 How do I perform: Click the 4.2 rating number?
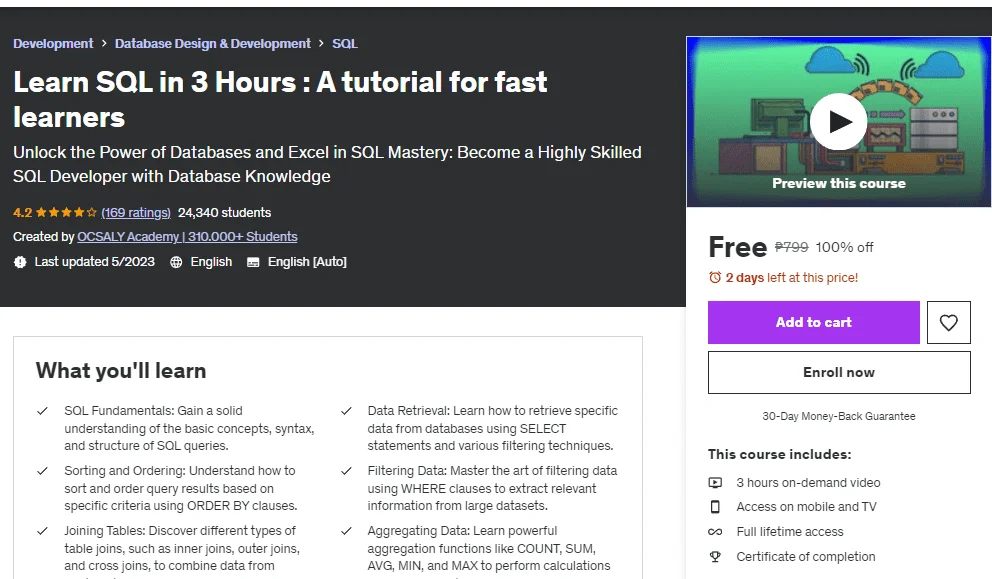pyautogui.click(x=23, y=213)
